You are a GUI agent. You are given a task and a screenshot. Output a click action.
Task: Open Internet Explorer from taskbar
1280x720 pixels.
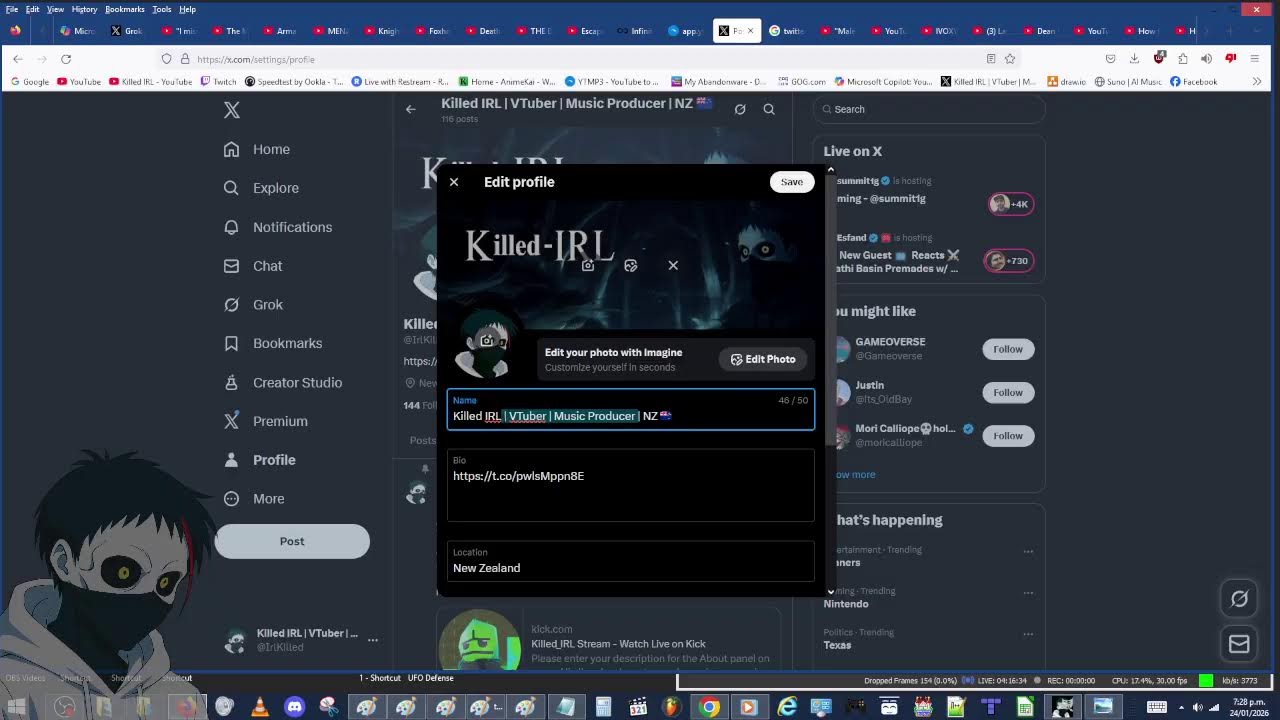pos(788,707)
